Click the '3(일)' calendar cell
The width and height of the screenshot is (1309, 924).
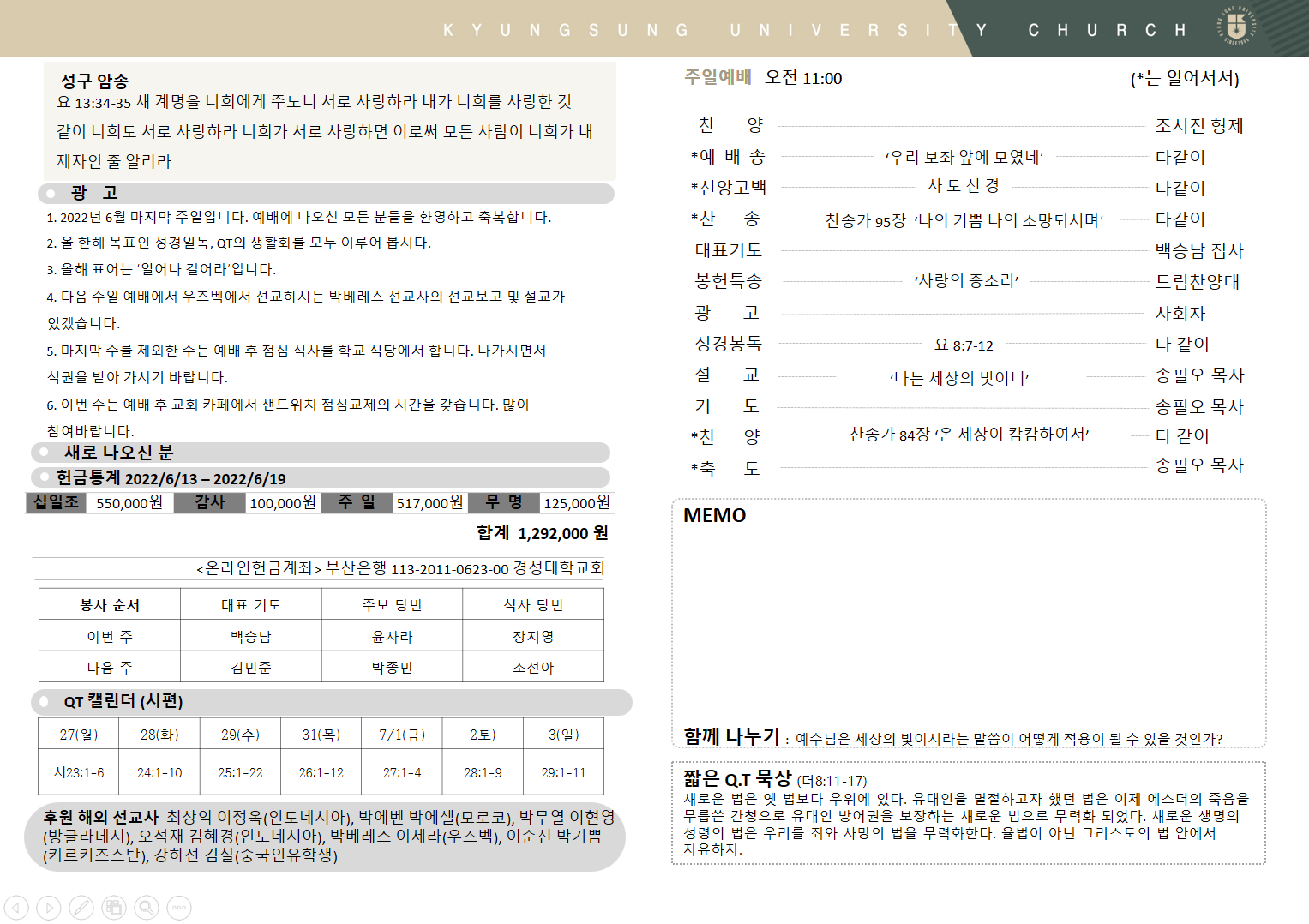pyautogui.click(x=563, y=735)
